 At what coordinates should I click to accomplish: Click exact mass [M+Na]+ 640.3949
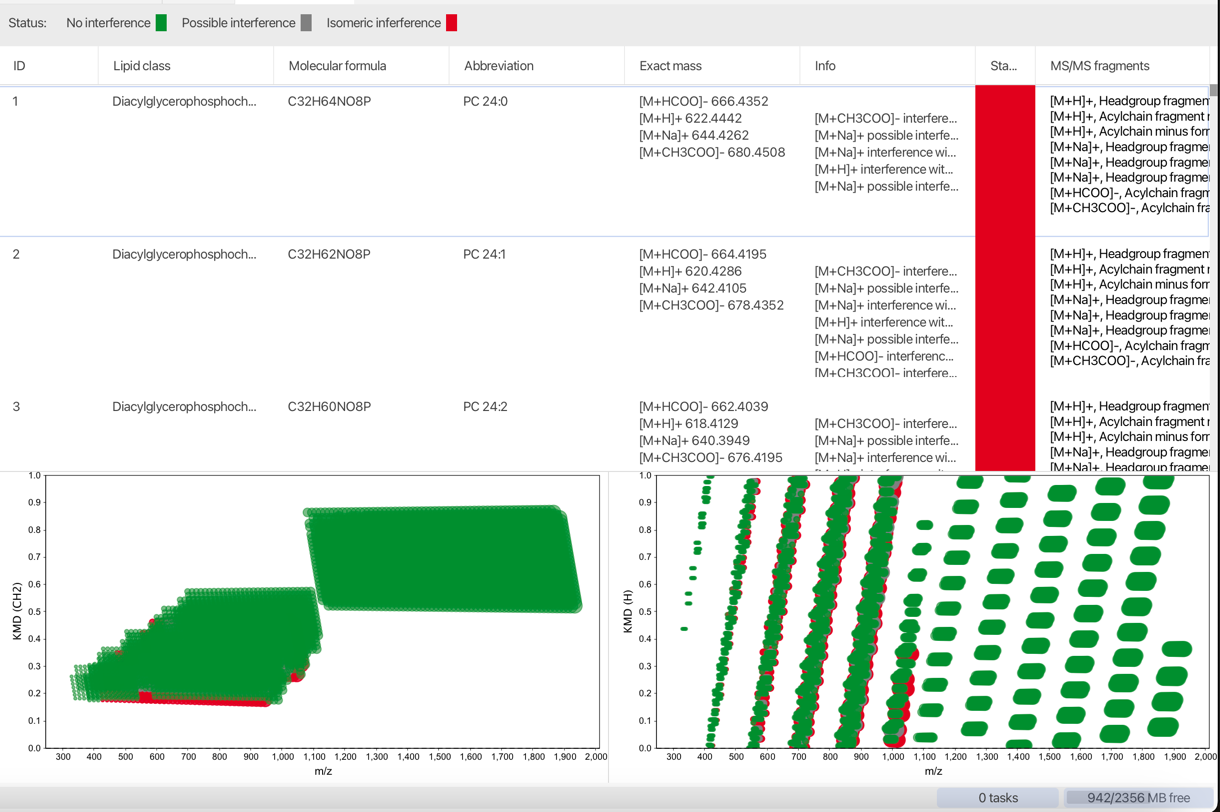click(694, 441)
